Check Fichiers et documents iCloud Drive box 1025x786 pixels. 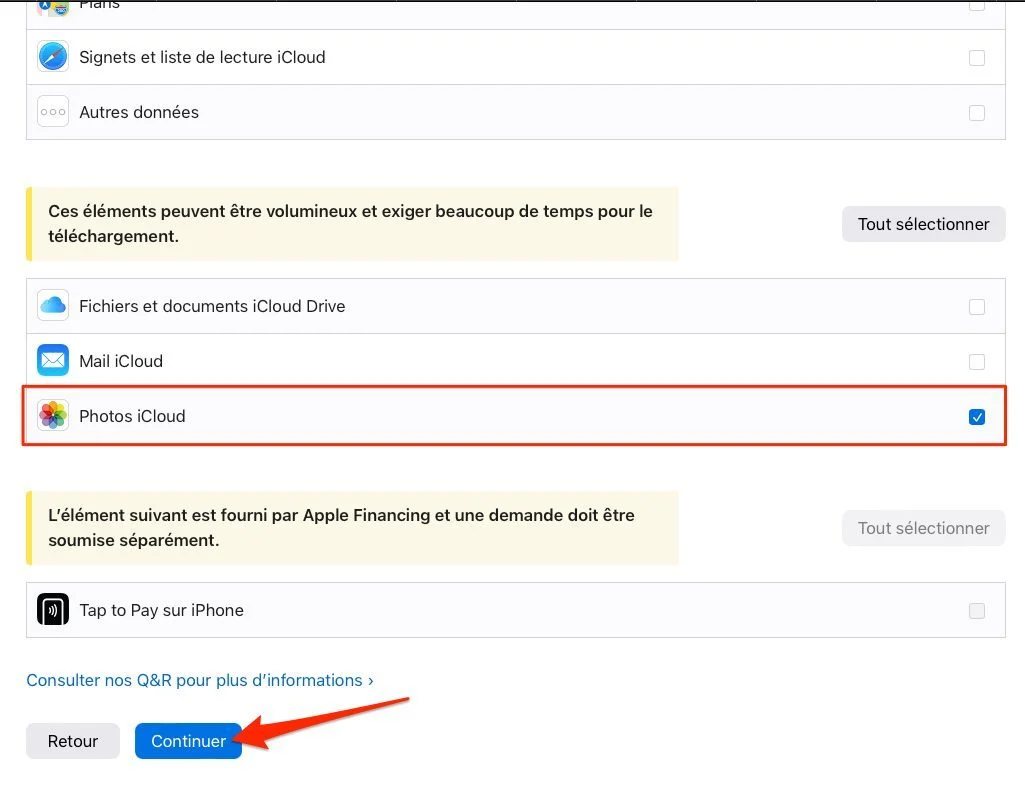(977, 307)
